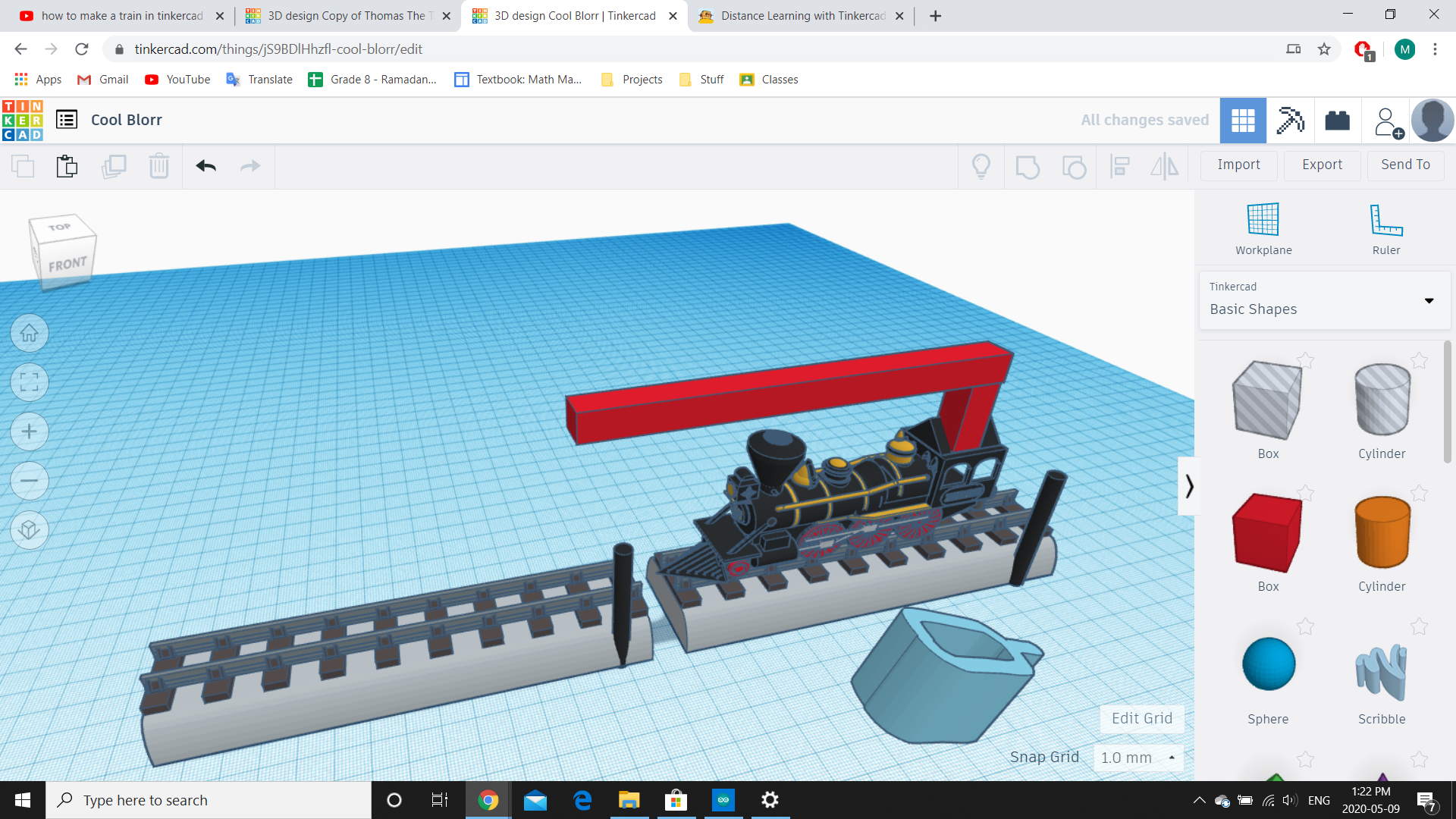
Task: Click the invite collaborator person-plus icon
Action: pos(1388,121)
